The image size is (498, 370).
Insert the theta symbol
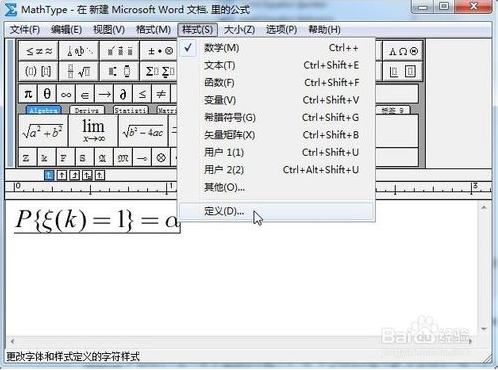click(47, 94)
